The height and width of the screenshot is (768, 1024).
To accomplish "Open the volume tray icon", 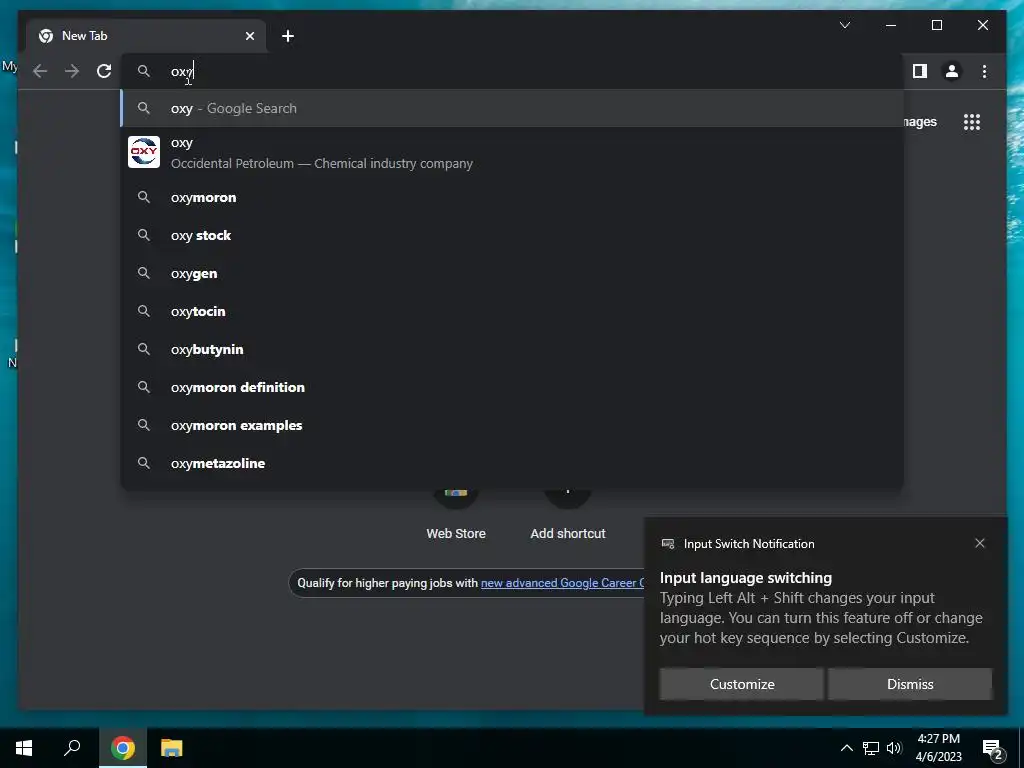I will pos(894,748).
